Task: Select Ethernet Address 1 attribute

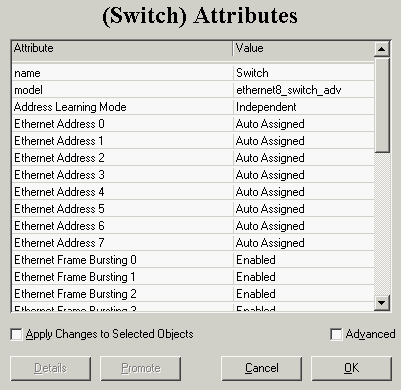Action: click(x=123, y=141)
